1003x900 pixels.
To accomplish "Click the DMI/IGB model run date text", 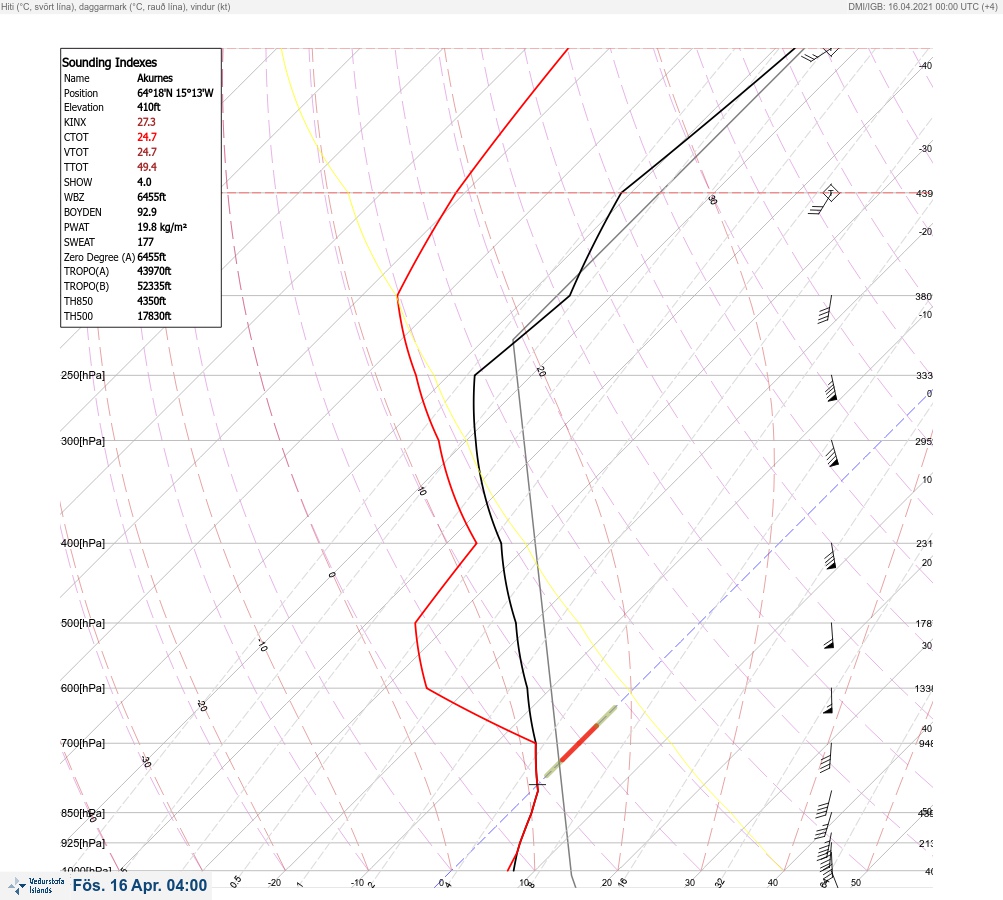I will (922, 7).
